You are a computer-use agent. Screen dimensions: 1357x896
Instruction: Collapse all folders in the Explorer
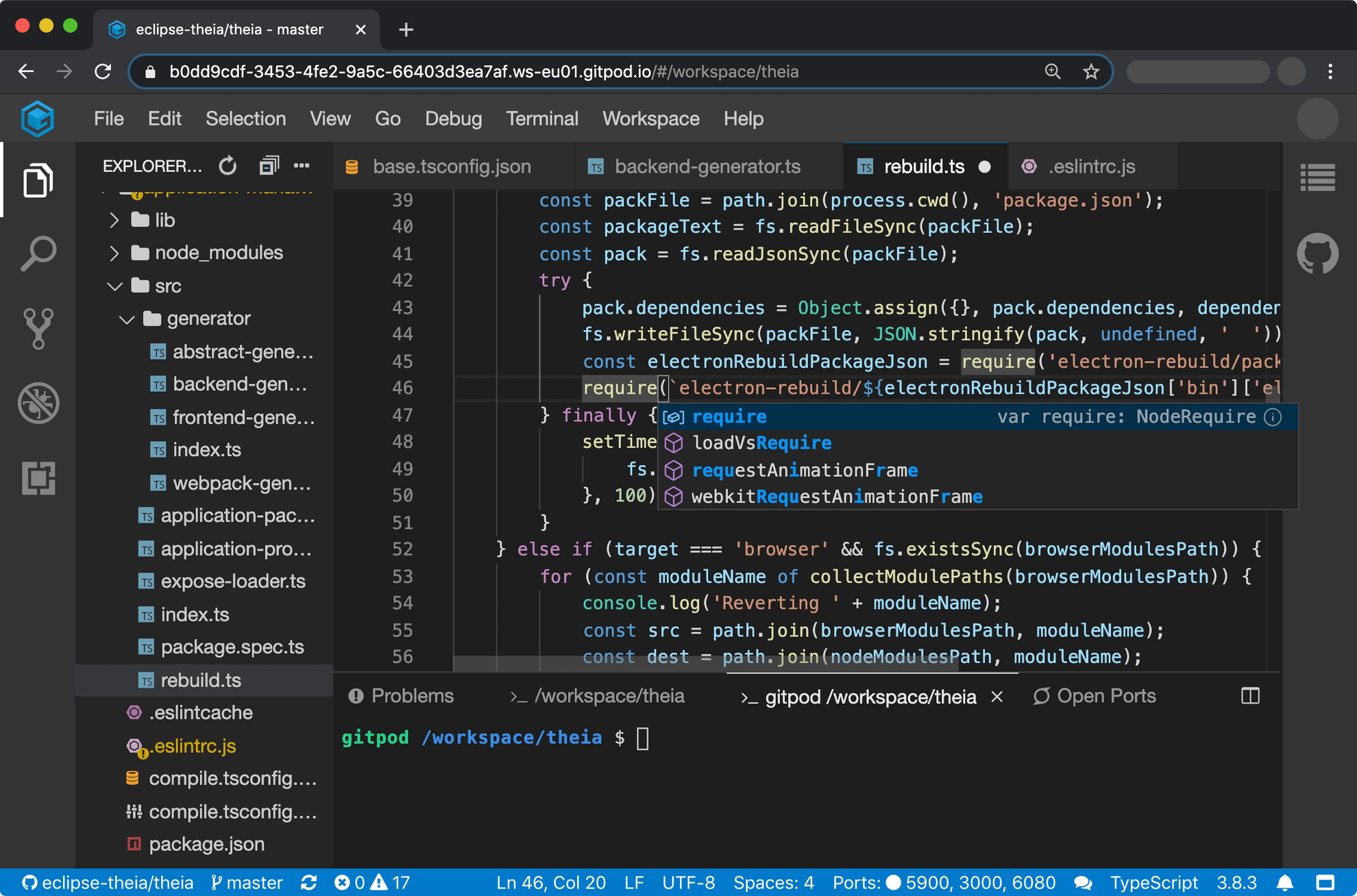[269, 166]
